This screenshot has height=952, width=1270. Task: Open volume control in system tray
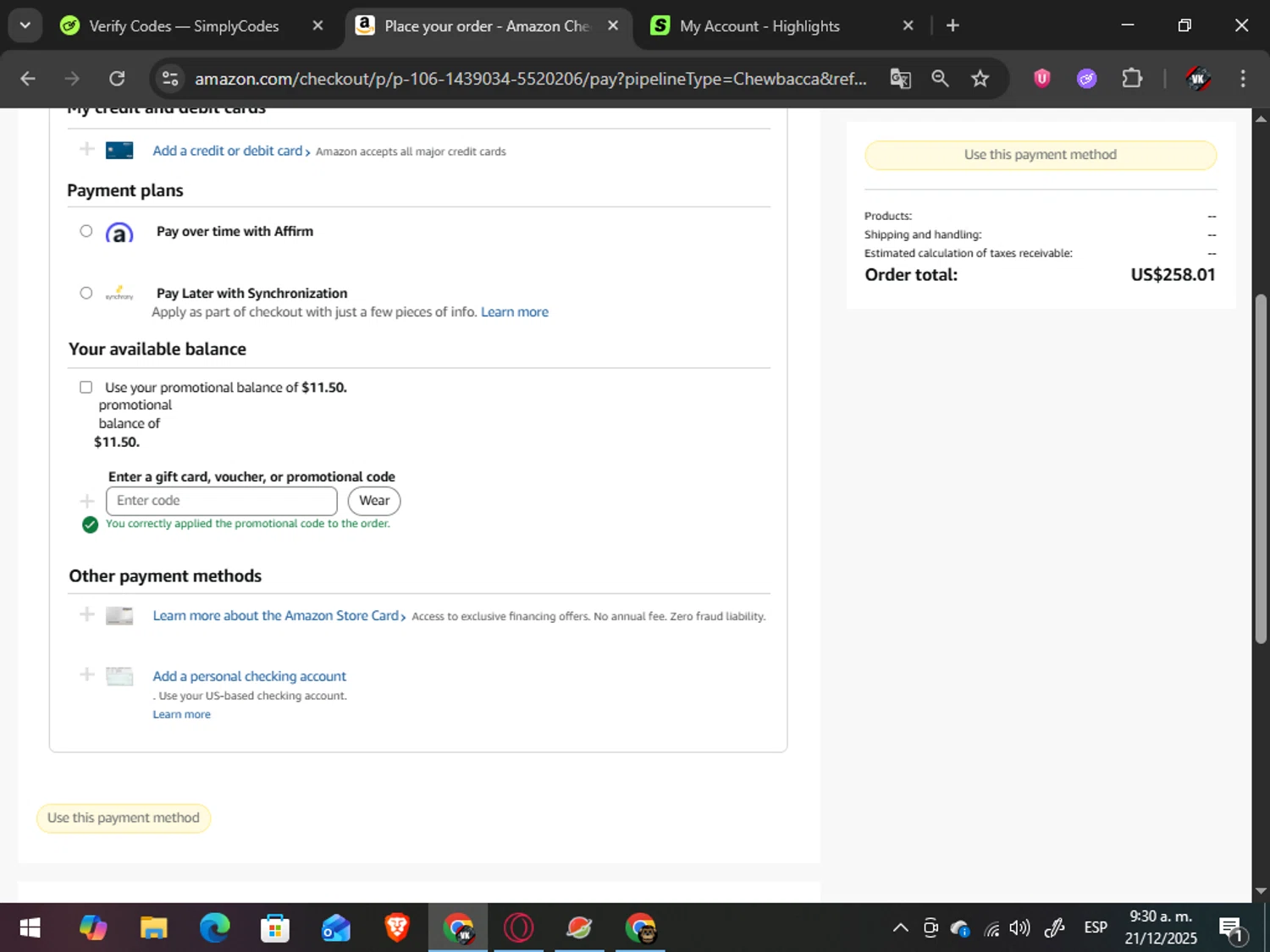pyautogui.click(x=1020, y=928)
